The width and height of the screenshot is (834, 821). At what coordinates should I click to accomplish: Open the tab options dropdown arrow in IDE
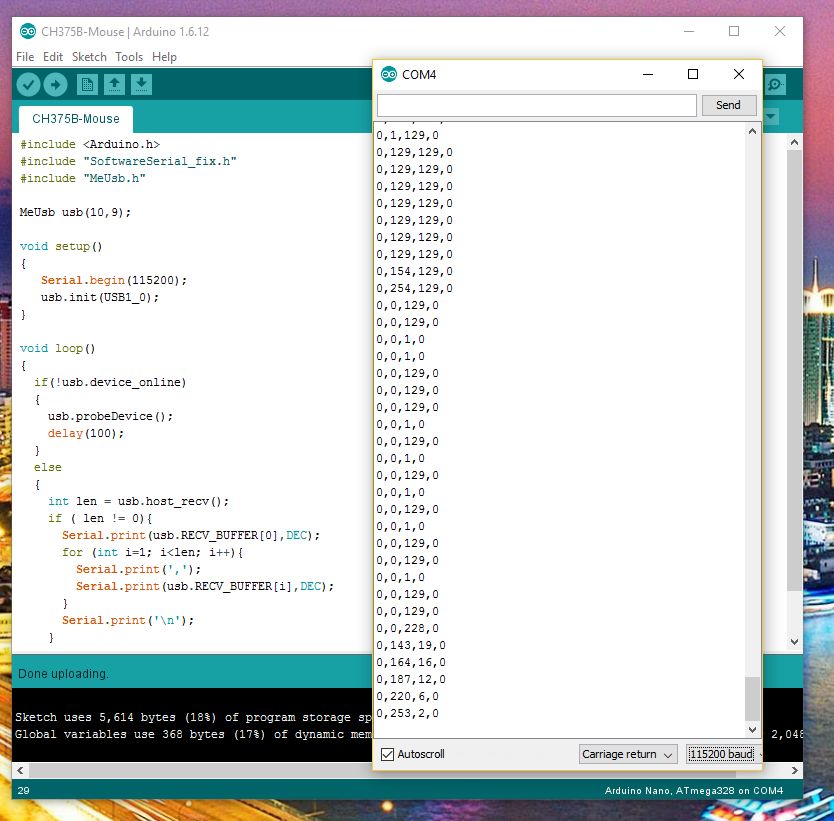771,116
